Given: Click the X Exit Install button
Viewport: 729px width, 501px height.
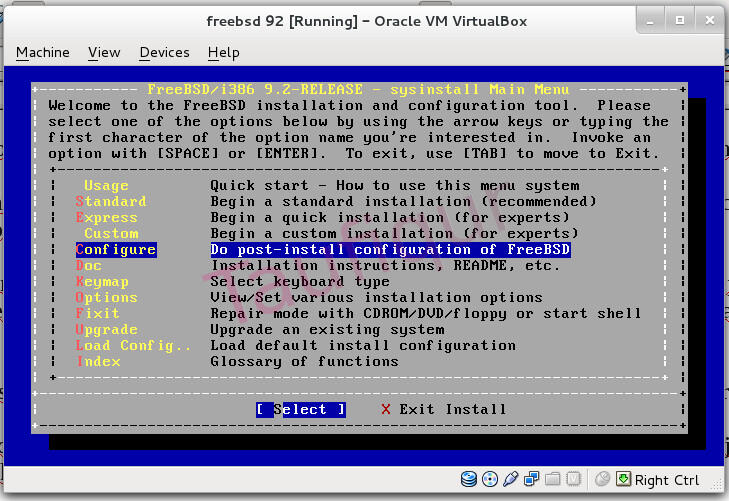Looking at the screenshot, I should click(444, 409).
